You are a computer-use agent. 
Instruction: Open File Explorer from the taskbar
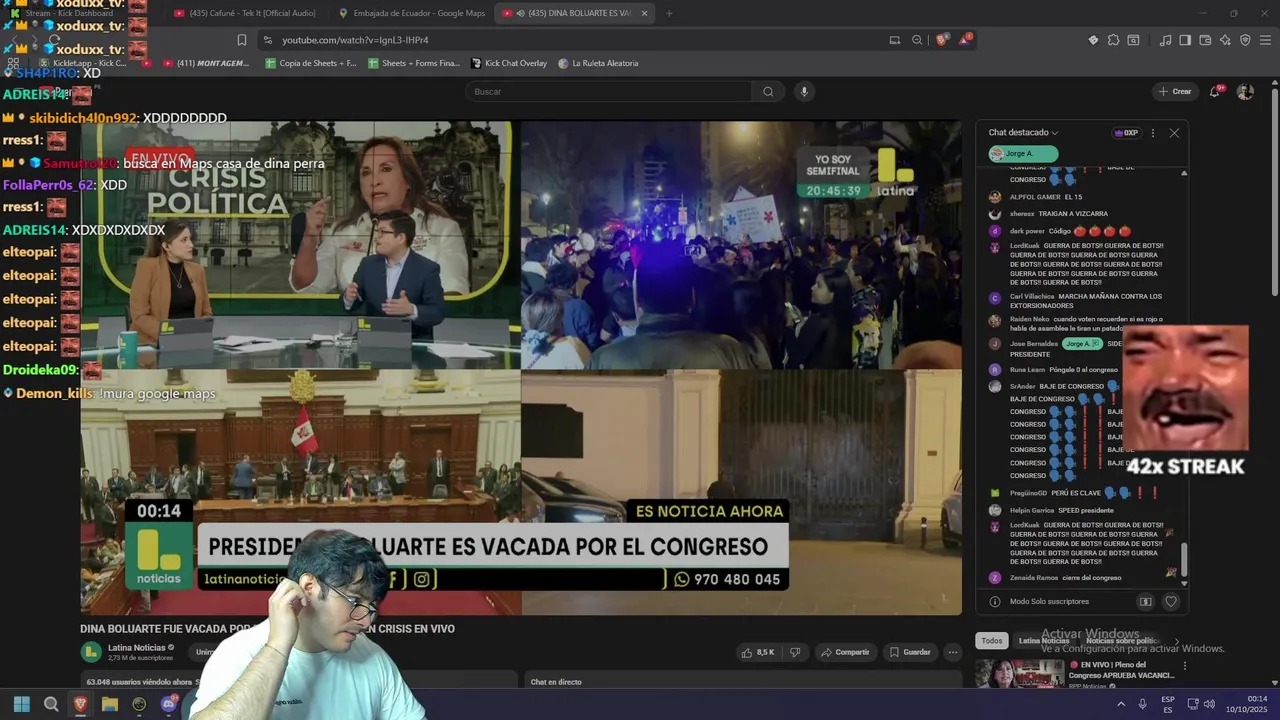tap(110, 704)
